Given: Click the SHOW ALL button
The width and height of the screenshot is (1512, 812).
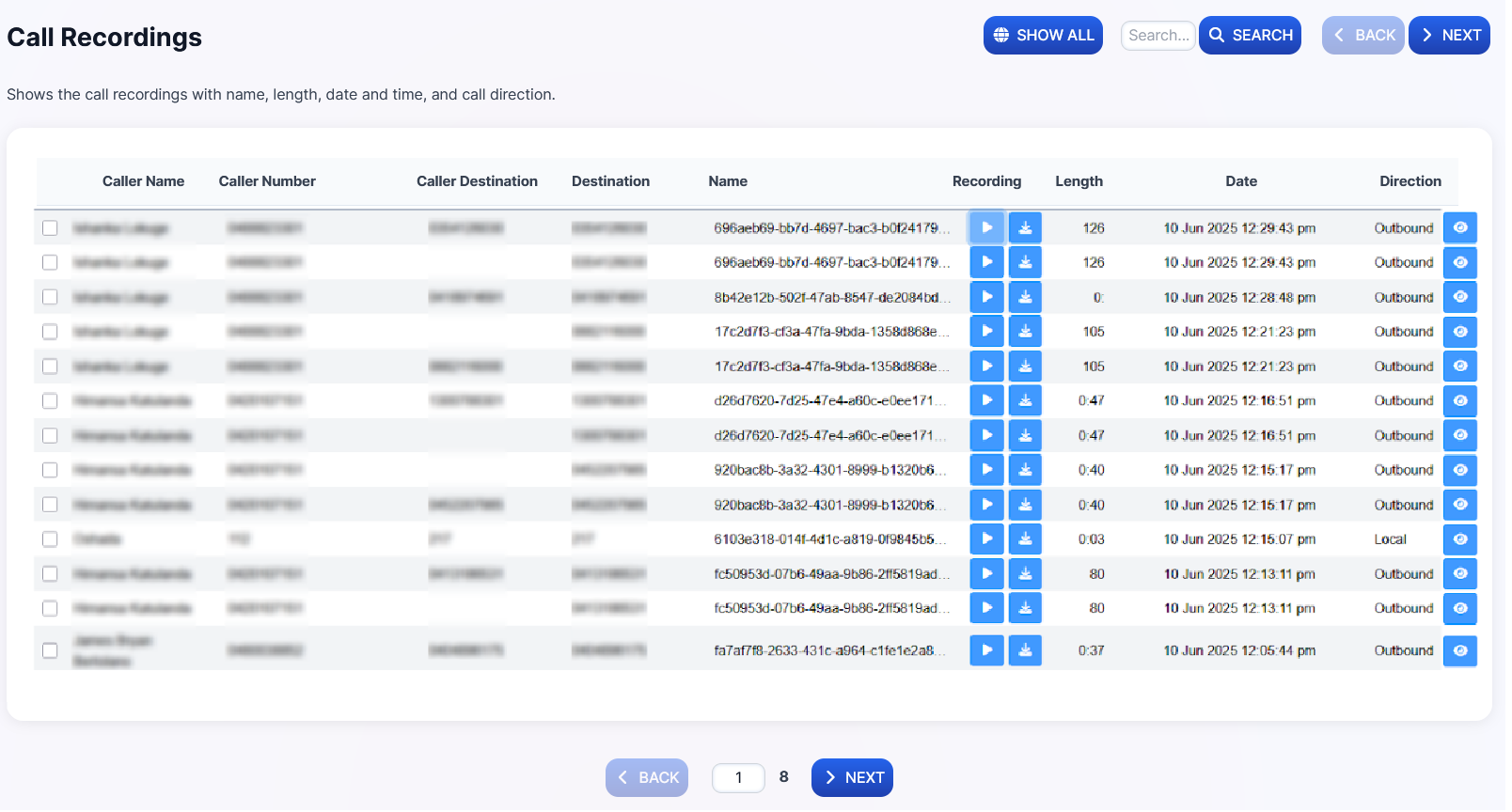Looking at the screenshot, I should pos(1043,35).
